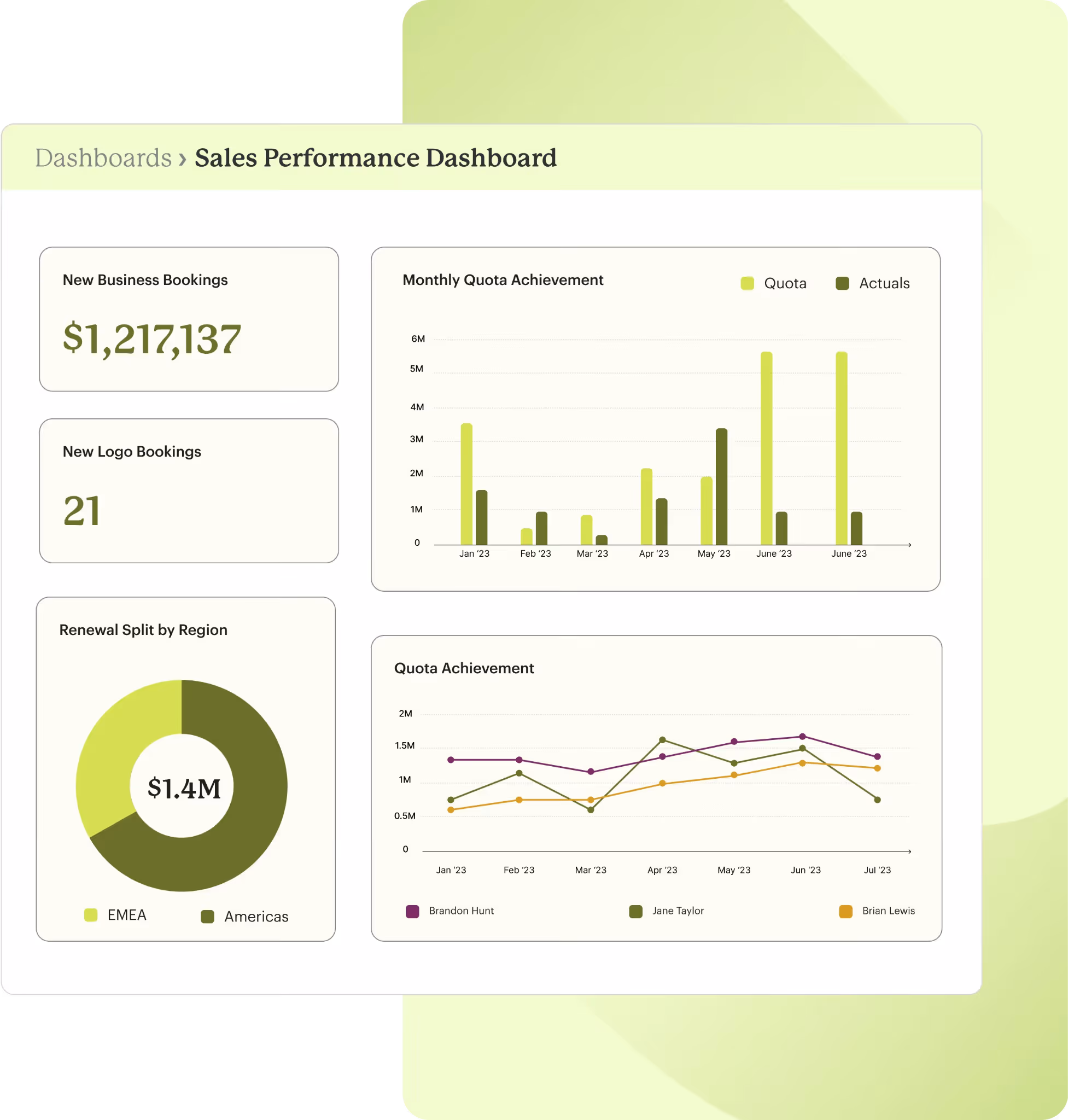Click the Brian Lewis legend name
Image resolution: width=1068 pixels, height=1120 pixels.
tap(888, 911)
